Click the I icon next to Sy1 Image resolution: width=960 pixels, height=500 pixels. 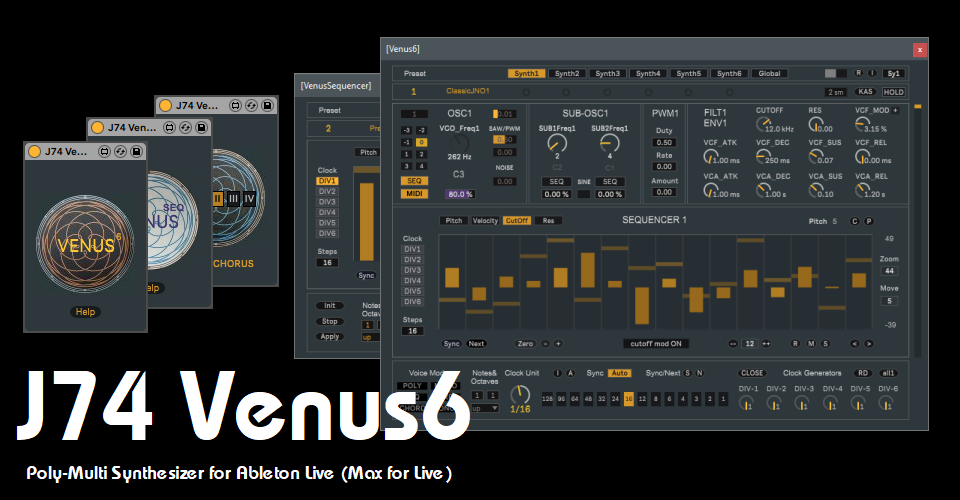(x=872, y=73)
